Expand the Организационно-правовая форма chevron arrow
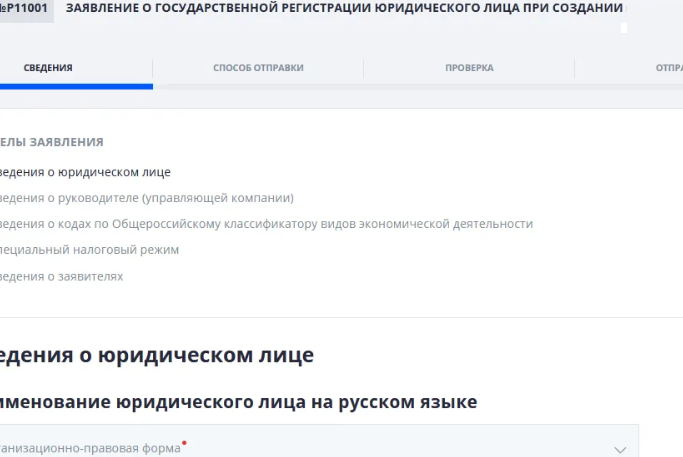This screenshot has height=457, width=683. click(620, 449)
